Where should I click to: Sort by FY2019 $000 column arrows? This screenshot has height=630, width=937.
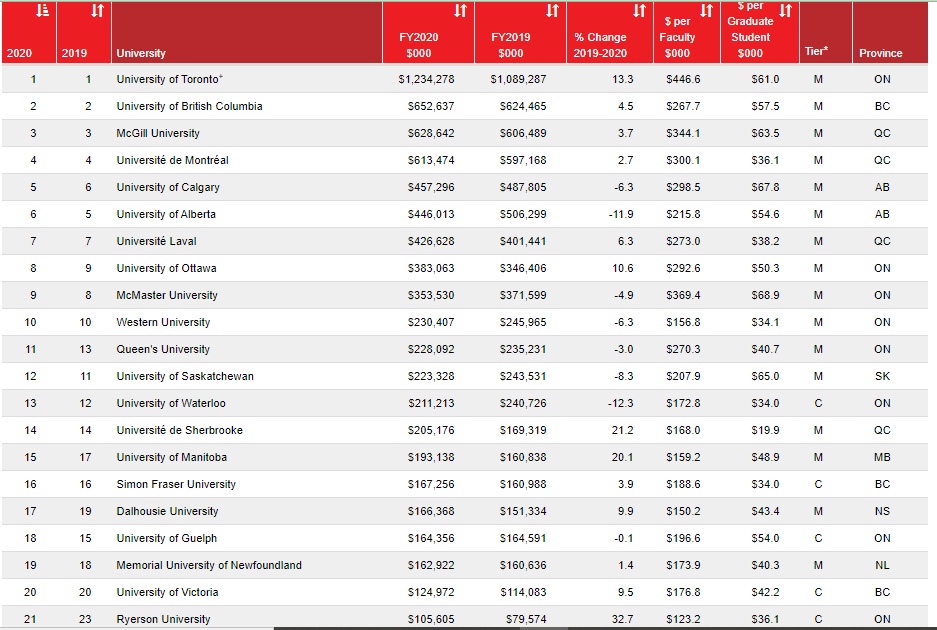coord(552,10)
